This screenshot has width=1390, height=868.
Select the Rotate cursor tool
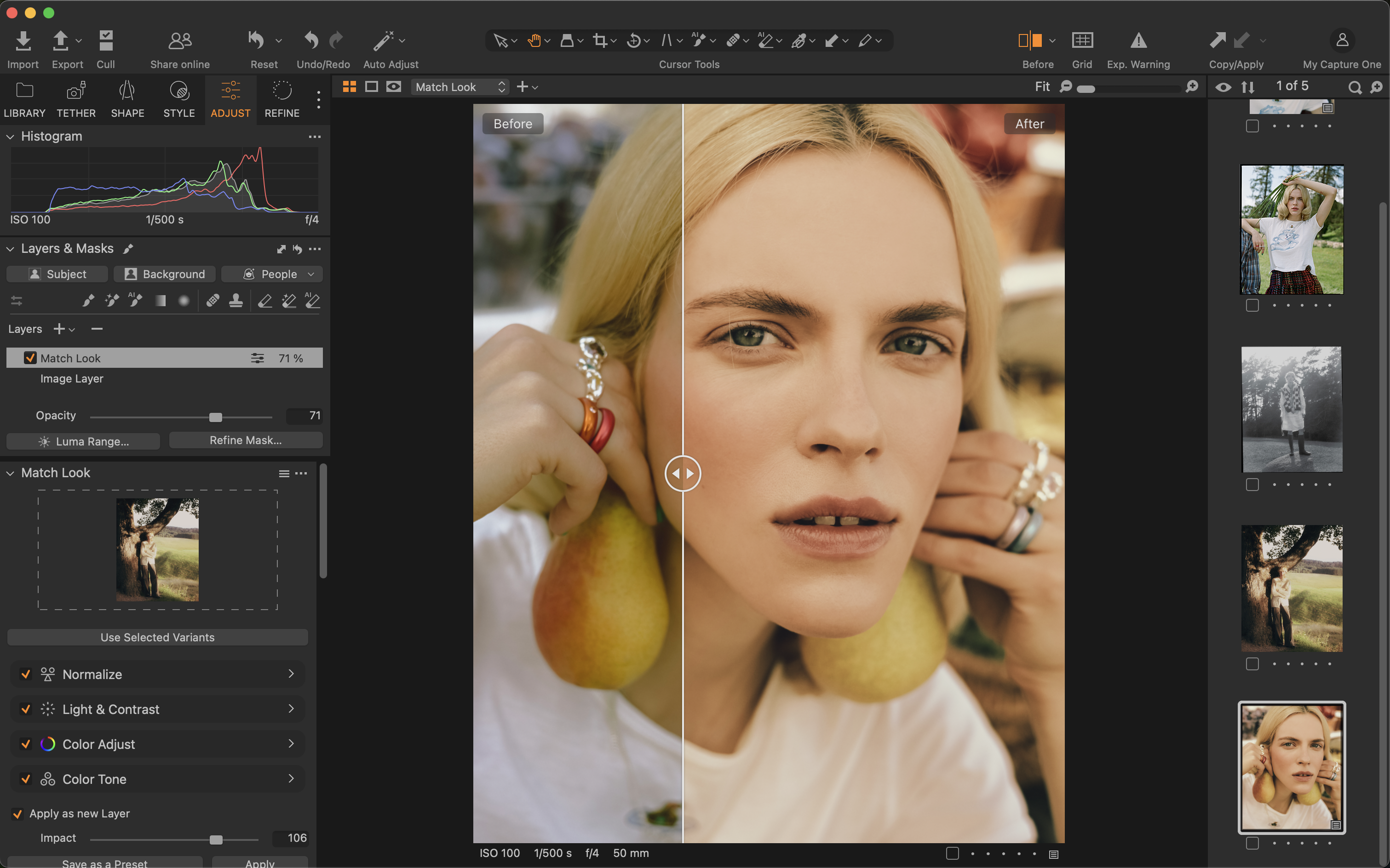click(634, 41)
